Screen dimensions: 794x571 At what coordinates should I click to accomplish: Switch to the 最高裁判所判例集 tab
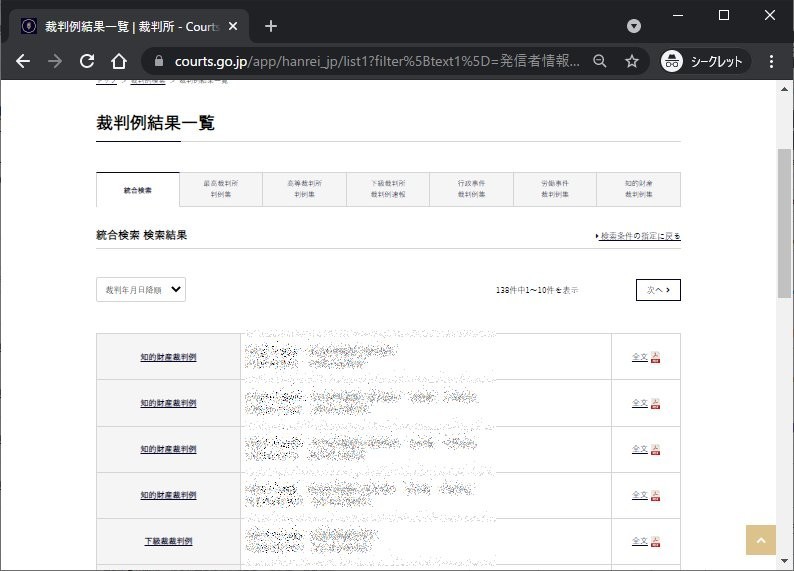pyautogui.click(x=221, y=189)
